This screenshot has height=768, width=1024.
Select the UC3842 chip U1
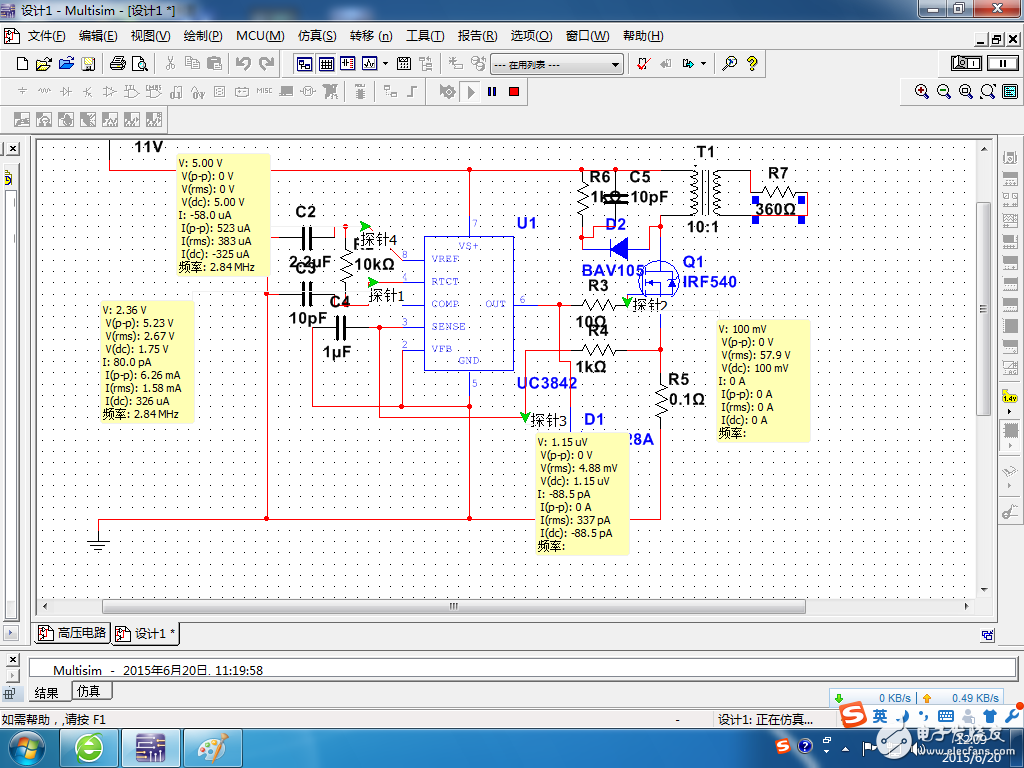click(469, 304)
